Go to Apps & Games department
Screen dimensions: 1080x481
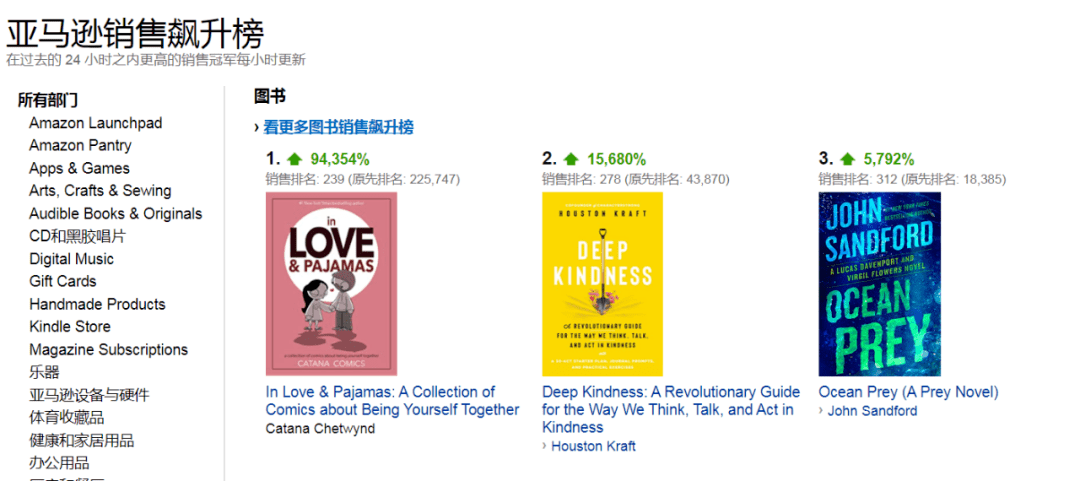(x=79, y=168)
